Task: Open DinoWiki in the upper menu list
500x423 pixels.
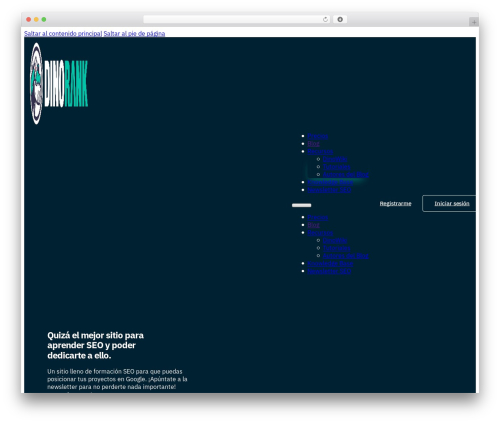Action: click(335, 159)
